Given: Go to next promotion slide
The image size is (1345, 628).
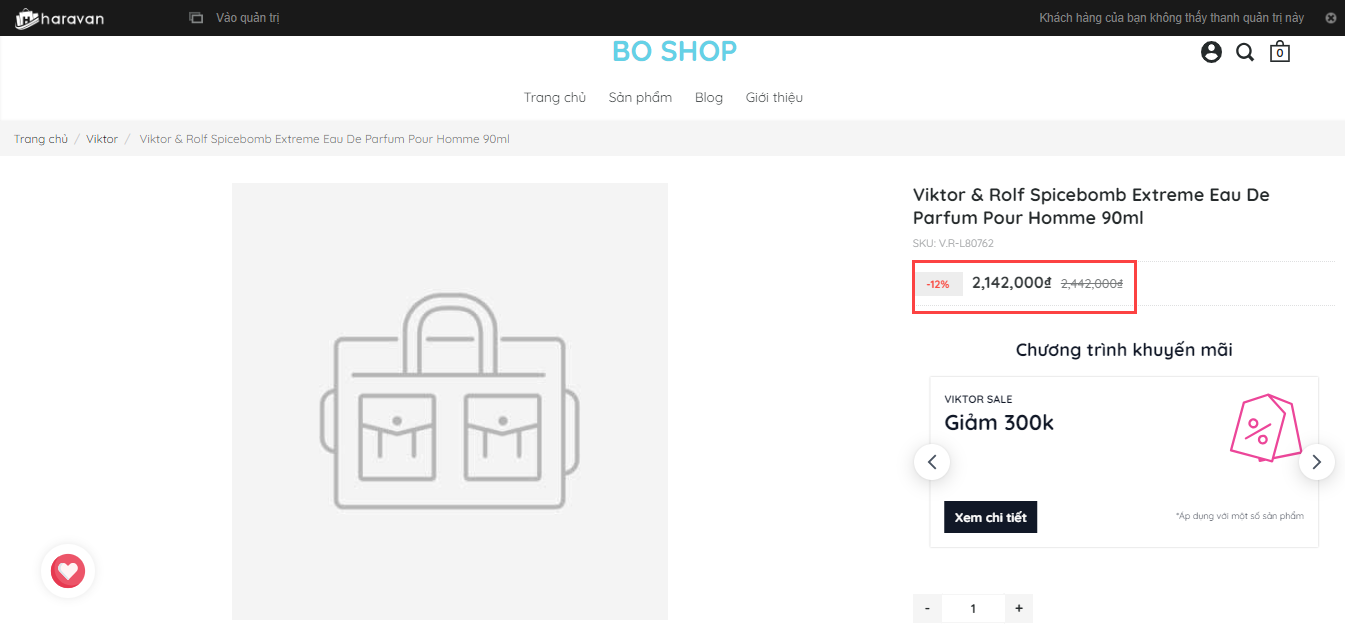Looking at the screenshot, I should (1316, 462).
